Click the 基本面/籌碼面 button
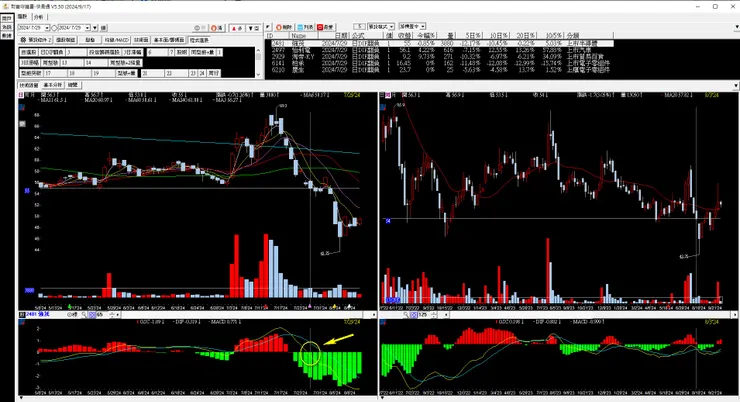 169,40
